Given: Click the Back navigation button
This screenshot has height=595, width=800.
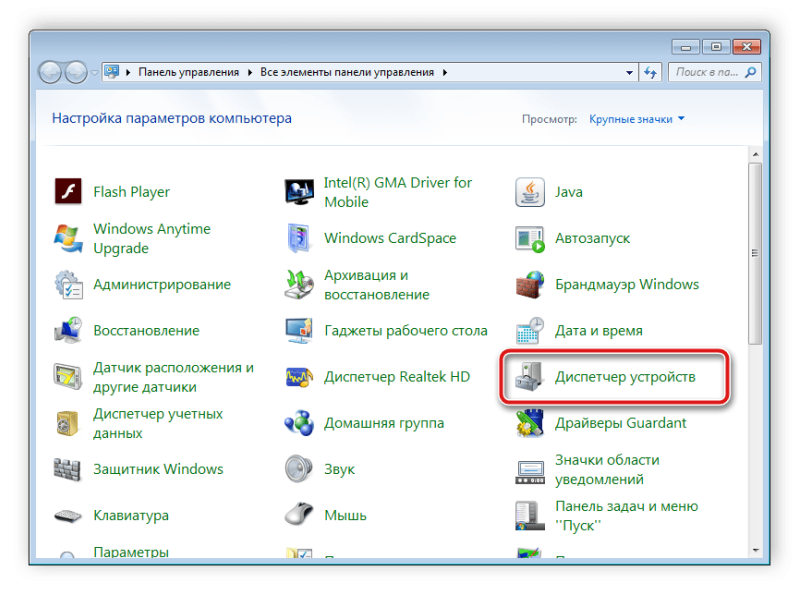Looking at the screenshot, I should pyautogui.click(x=51, y=72).
